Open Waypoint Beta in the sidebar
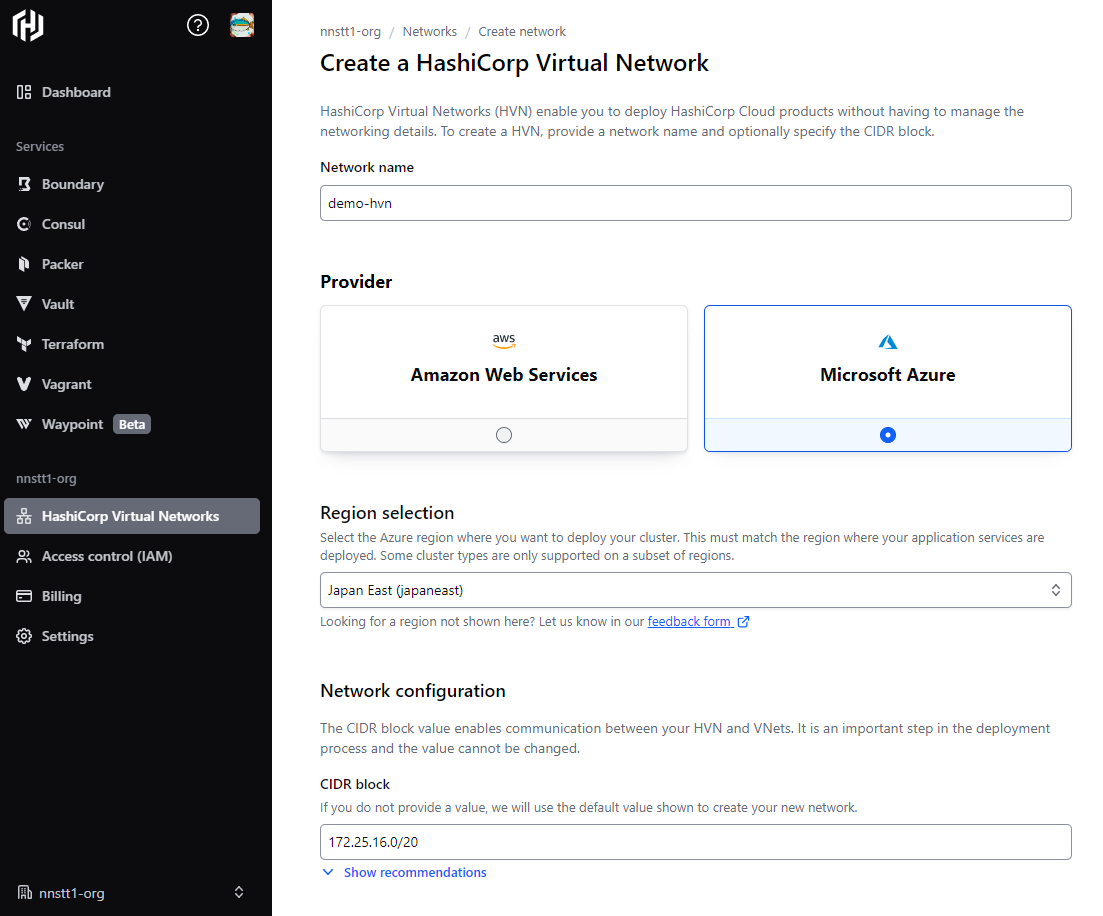Screen dimensions: 1103x916 [72, 424]
